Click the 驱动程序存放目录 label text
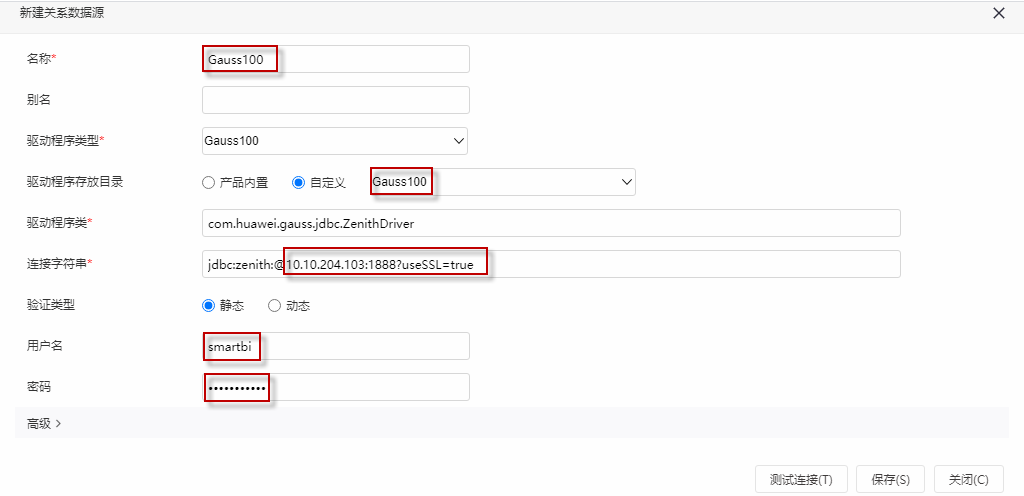Viewport: 1024px width, 496px height. [x=75, y=182]
